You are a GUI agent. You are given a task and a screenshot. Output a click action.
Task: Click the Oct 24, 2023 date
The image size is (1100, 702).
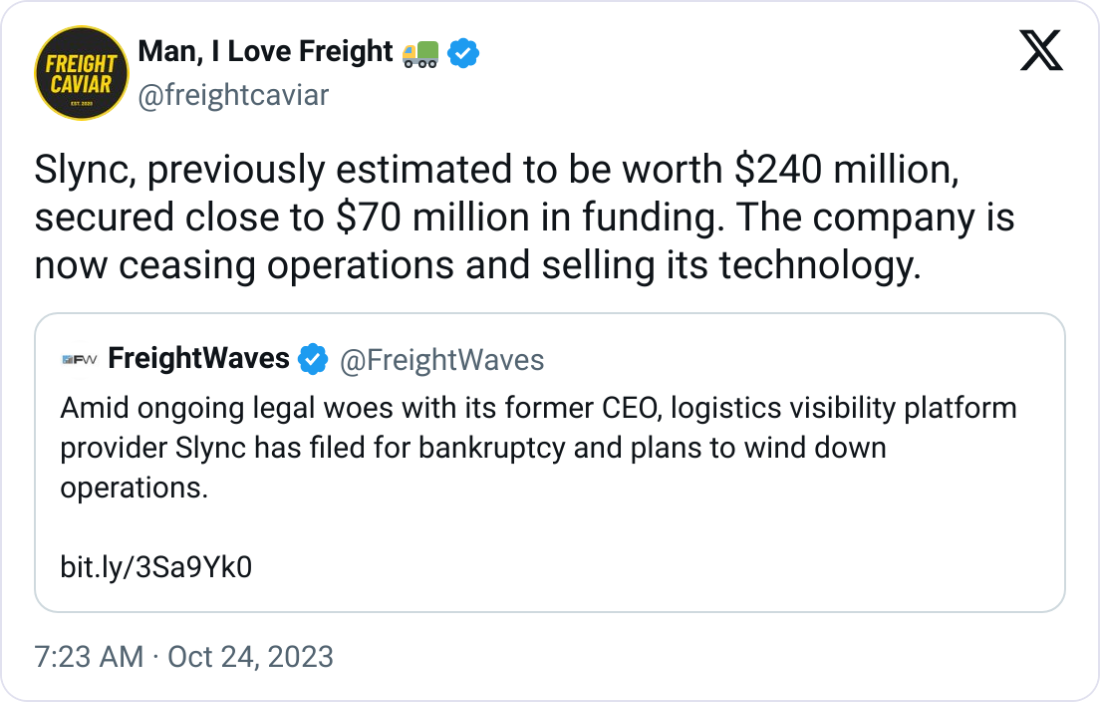click(x=249, y=657)
